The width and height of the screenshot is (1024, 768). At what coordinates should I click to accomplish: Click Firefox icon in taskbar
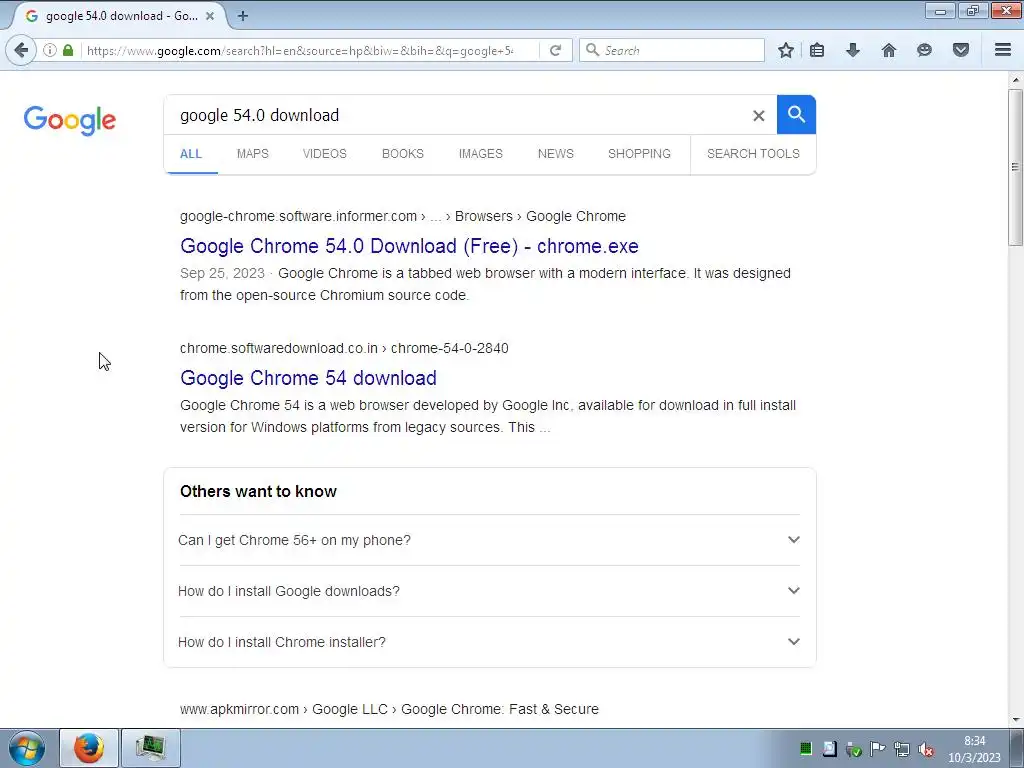pos(89,748)
